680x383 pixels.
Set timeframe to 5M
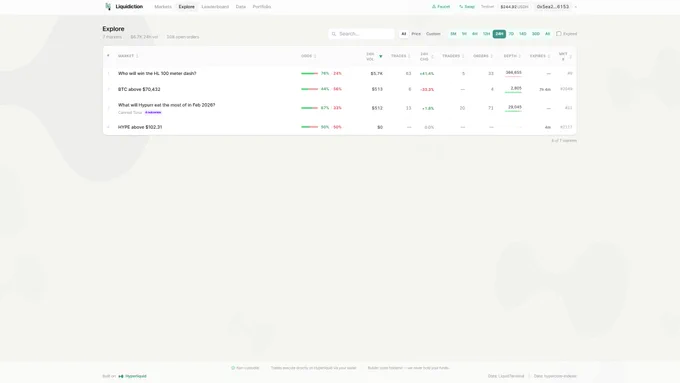point(453,34)
